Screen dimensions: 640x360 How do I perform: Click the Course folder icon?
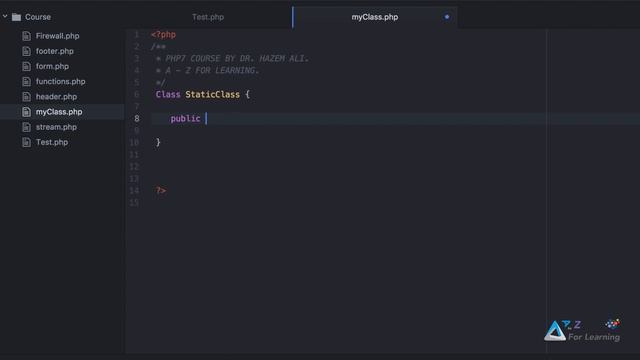pos(16,17)
